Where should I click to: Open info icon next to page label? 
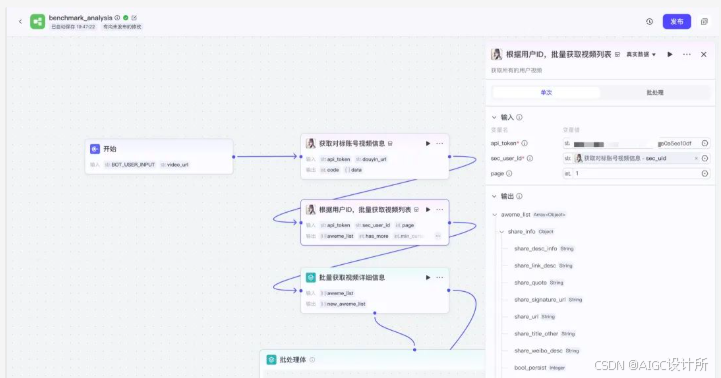coord(509,173)
